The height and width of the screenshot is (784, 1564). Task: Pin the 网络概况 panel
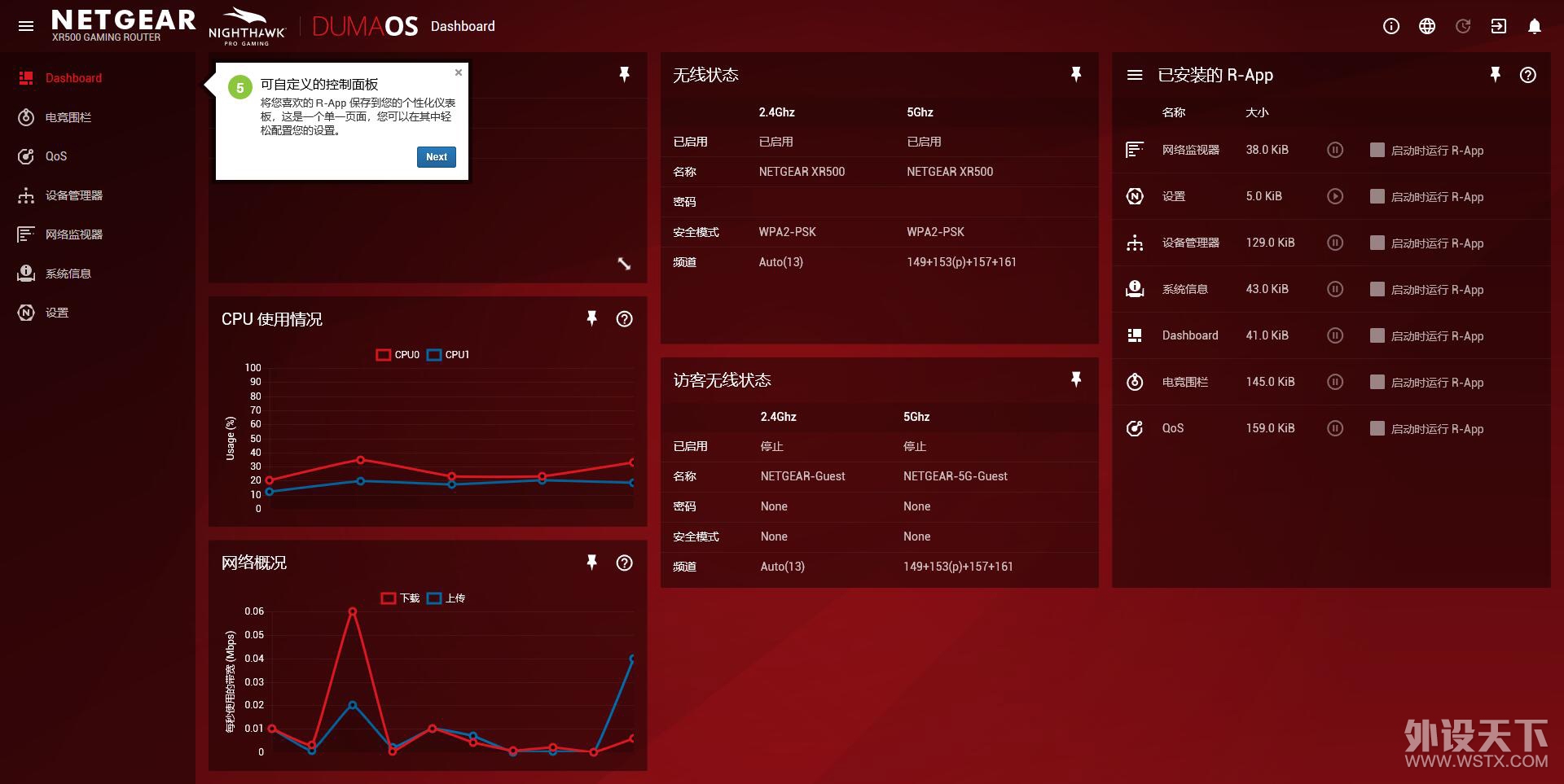tap(592, 562)
